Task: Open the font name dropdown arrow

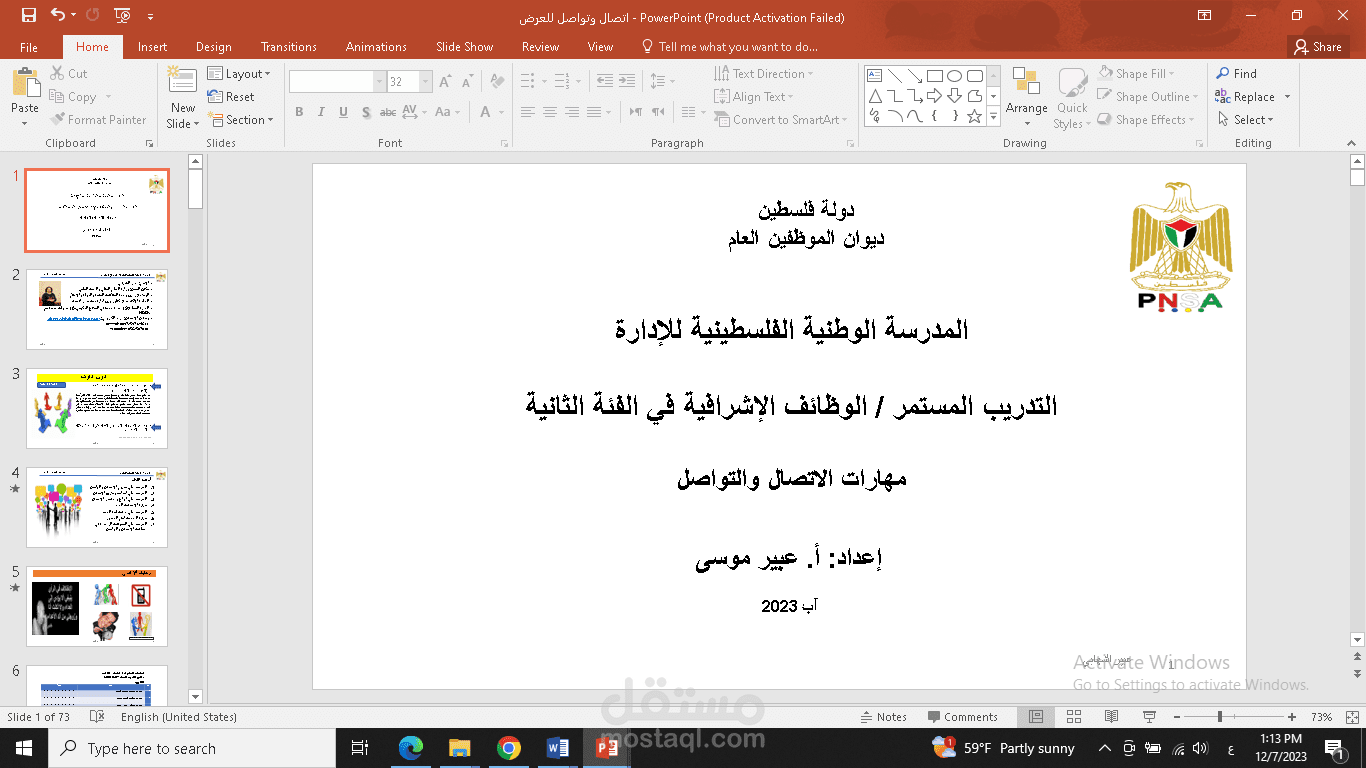Action: (x=380, y=82)
